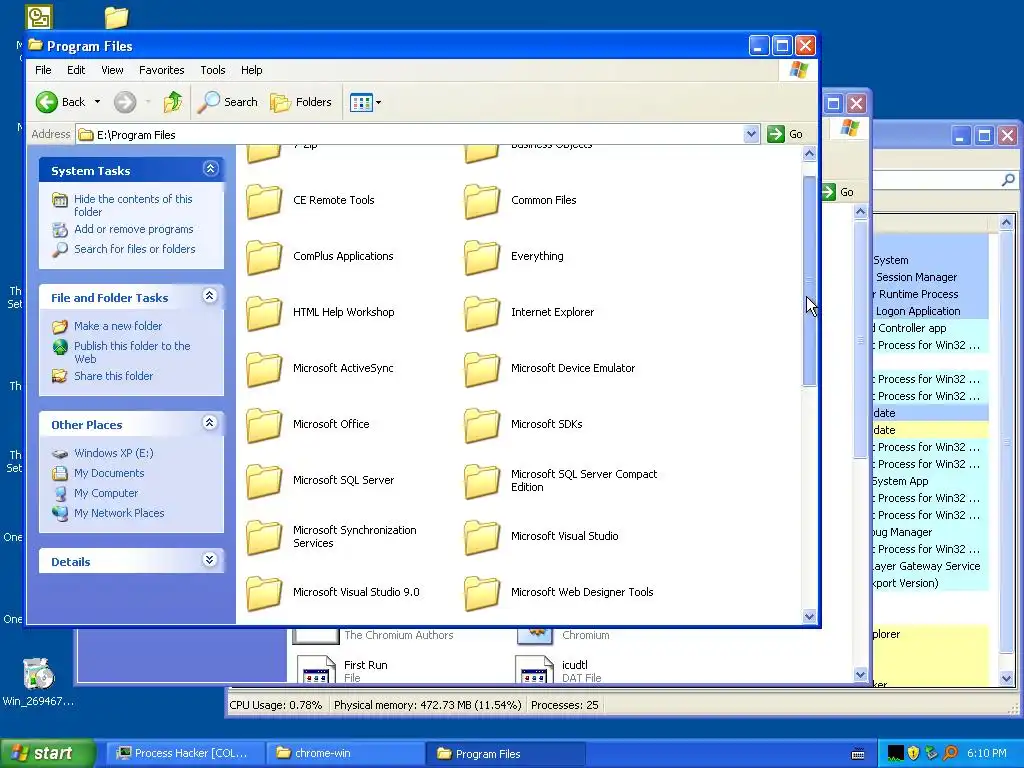Open the Views dropdown arrow
This screenshot has width=1024, height=768.
click(x=378, y=103)
